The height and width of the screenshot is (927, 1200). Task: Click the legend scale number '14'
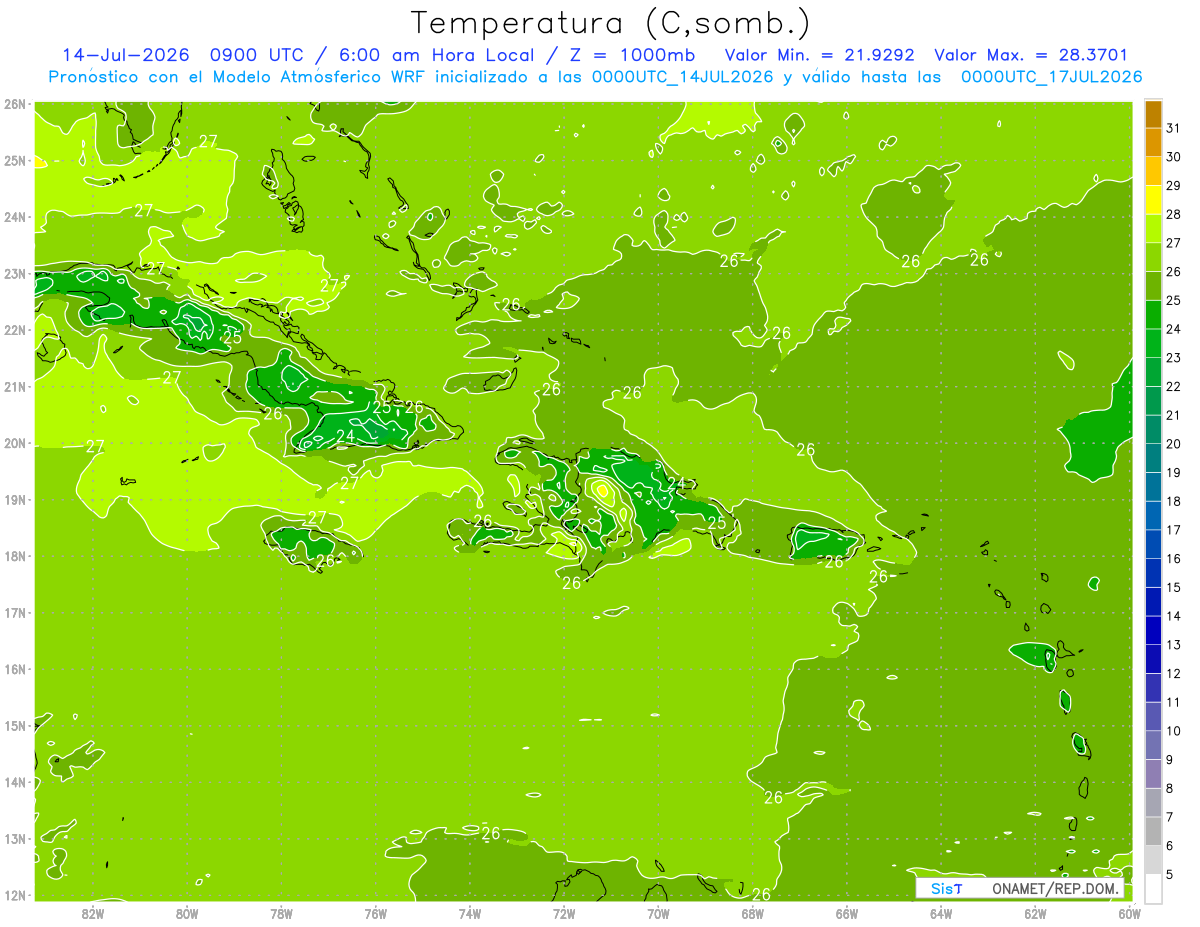[1174, 616]
